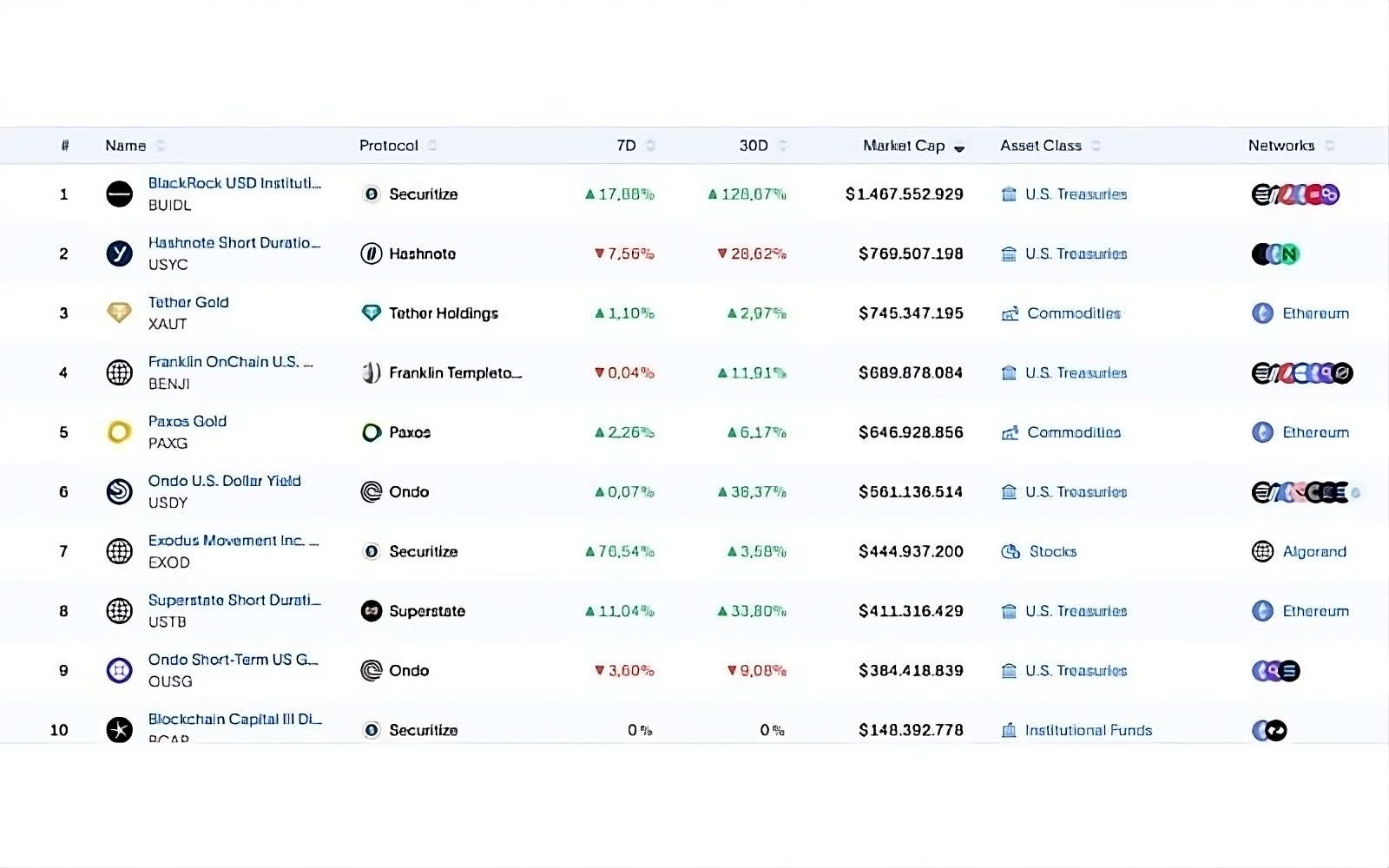Click the Blockchain Capital BCAP logo icon

coord(119,730)
